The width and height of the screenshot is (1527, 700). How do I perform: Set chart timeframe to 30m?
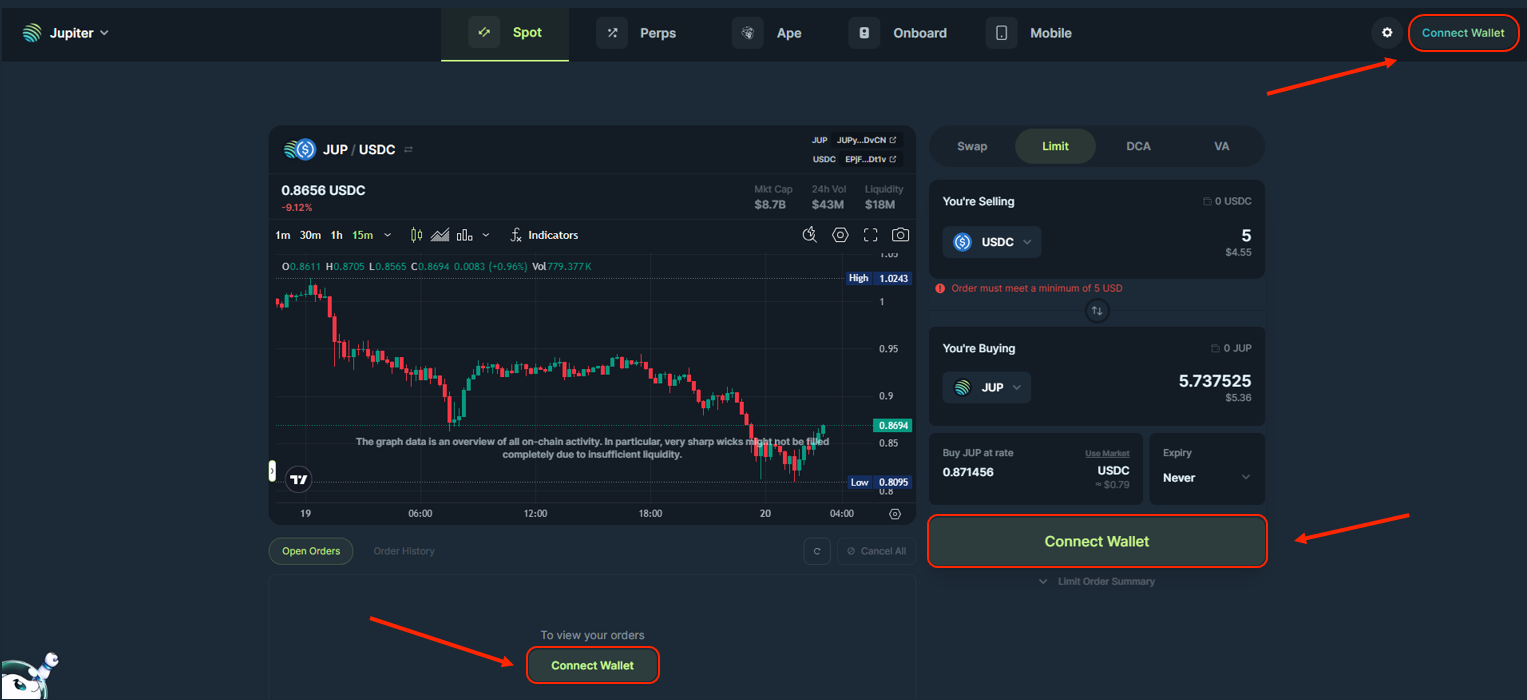310,235
